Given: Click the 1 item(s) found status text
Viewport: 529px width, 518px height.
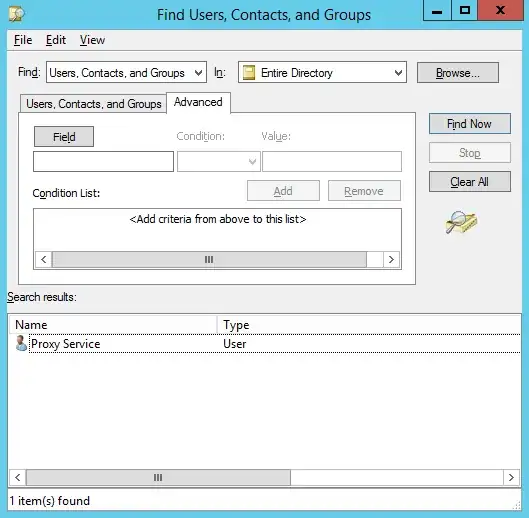Looking at the screenshot, I should click(x=50, y=501).
